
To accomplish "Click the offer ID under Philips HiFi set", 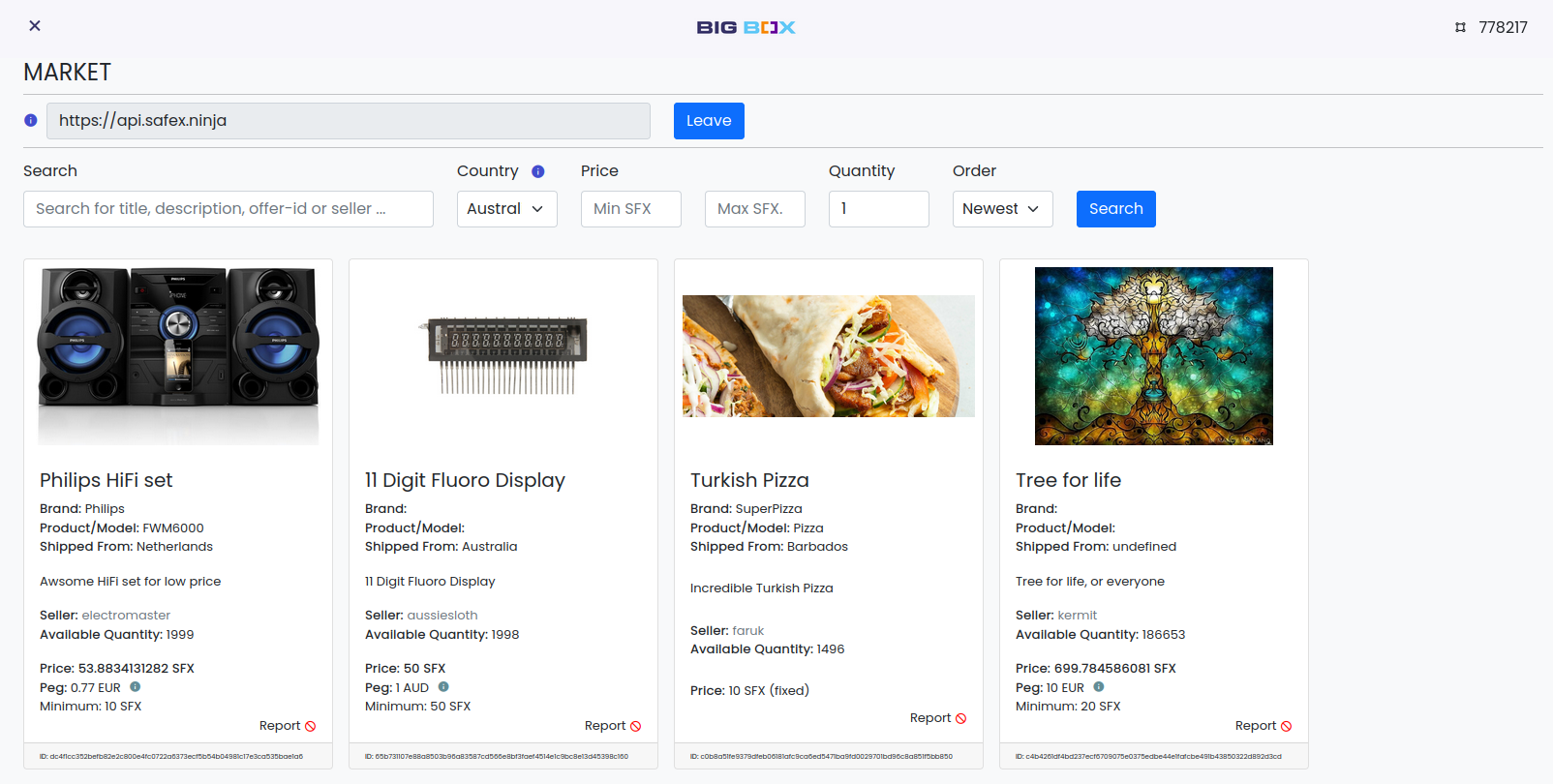I will coord(171,757).
